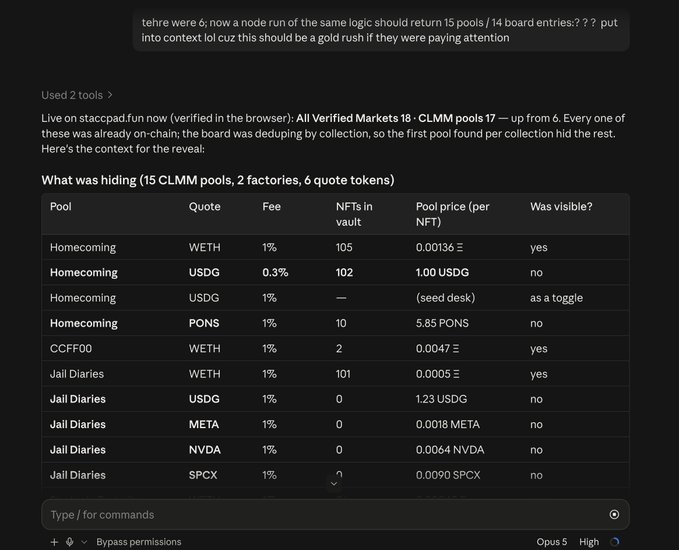
Task: Click the Fee column header
Action: [272, 207]
